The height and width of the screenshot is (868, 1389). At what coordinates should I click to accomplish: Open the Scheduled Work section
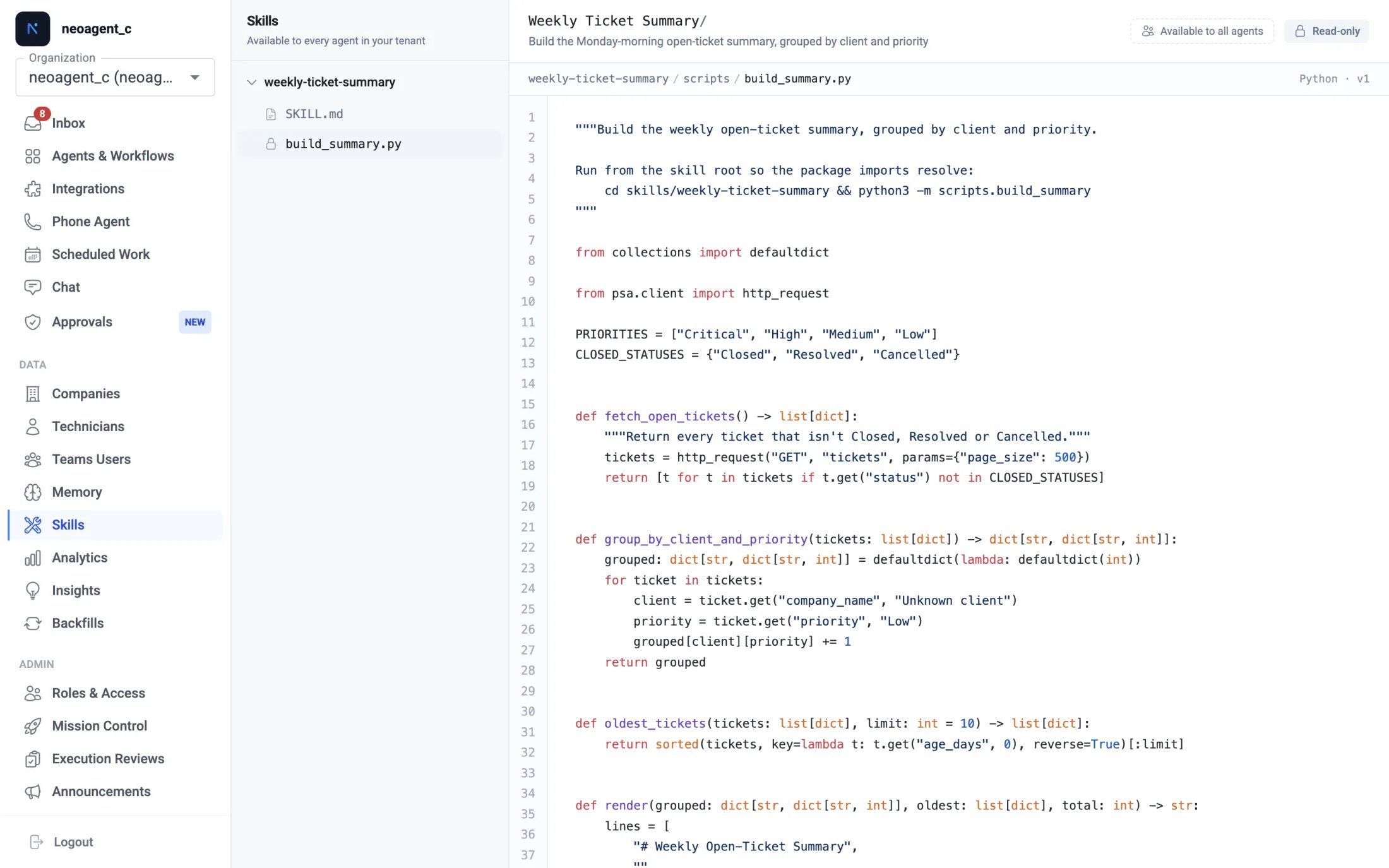pyautogui.click(x=115, y=254)
